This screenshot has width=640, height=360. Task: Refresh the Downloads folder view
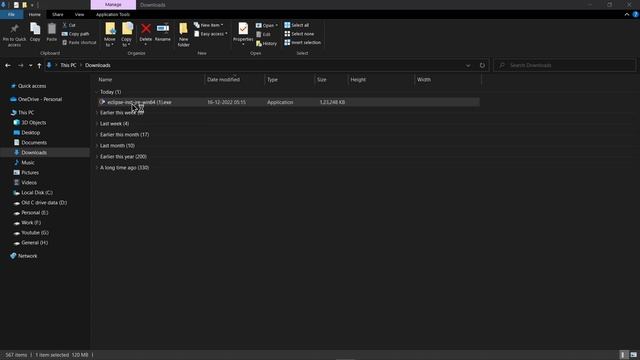[482, 65]
